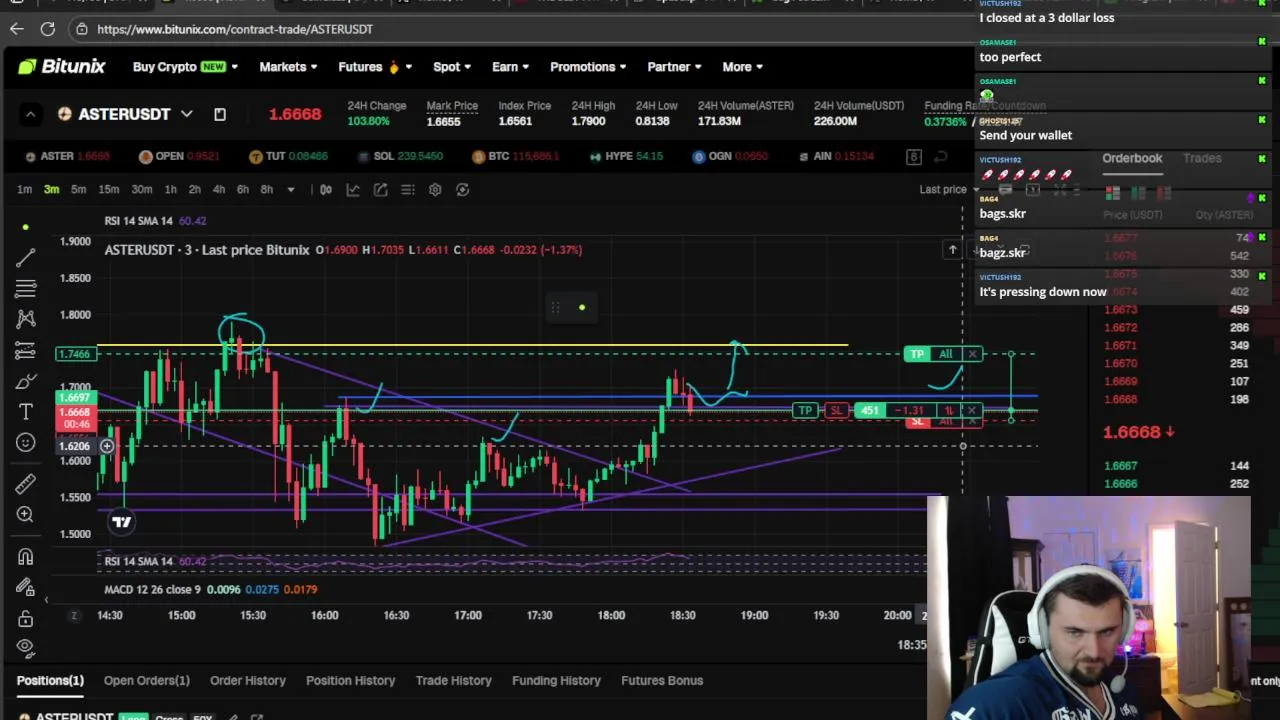Switch the chart to the 6h interval
The height and width of the screenshot is (720, 1280).
(243, 190)
